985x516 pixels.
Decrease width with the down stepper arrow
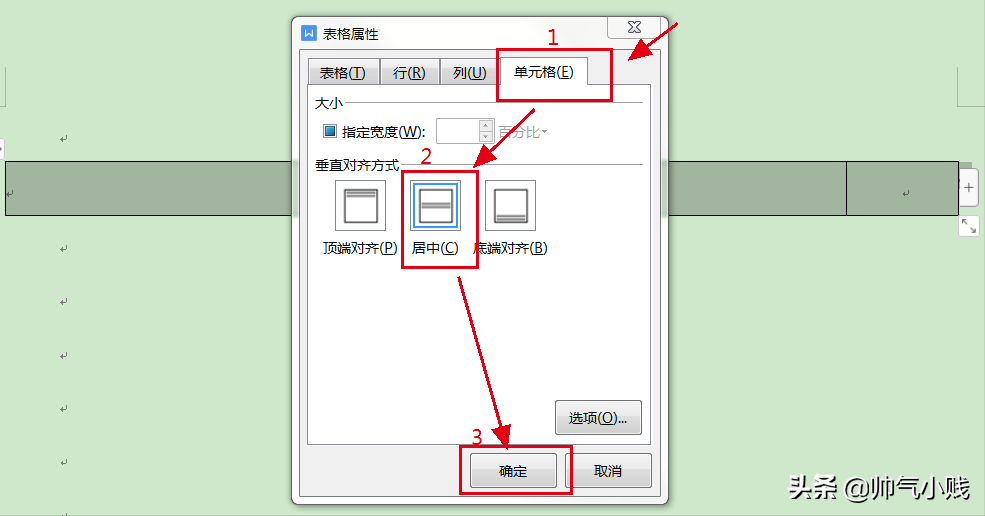486,137
